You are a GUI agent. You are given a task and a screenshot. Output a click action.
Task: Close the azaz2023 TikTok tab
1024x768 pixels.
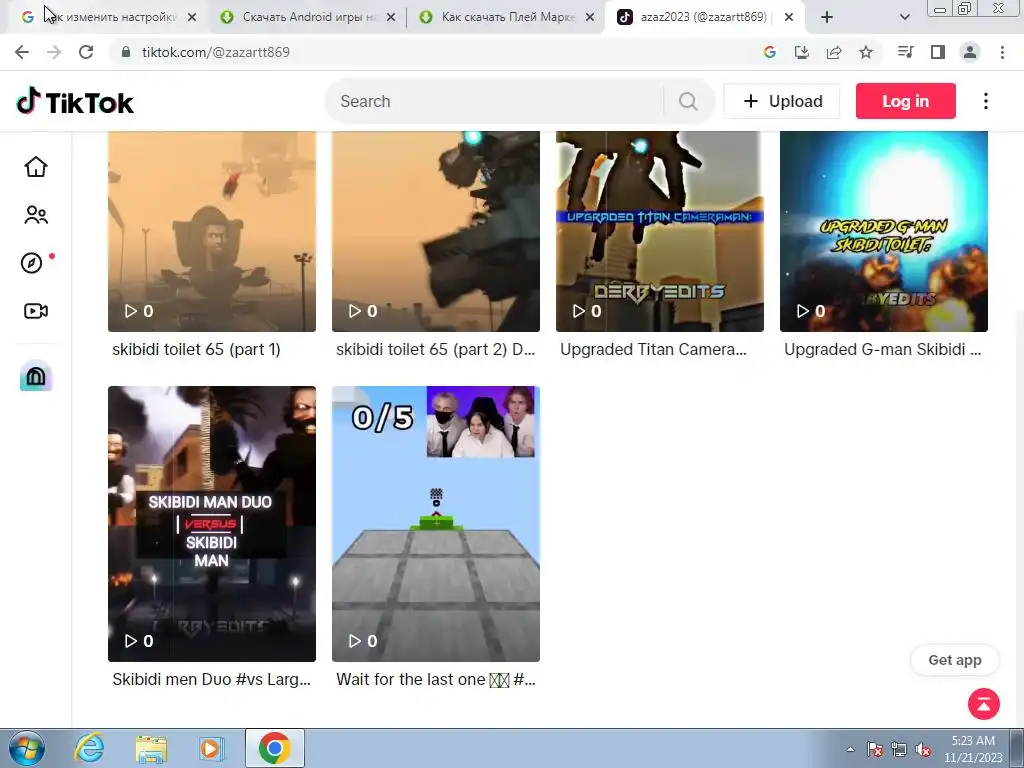(x=789, y=18)
